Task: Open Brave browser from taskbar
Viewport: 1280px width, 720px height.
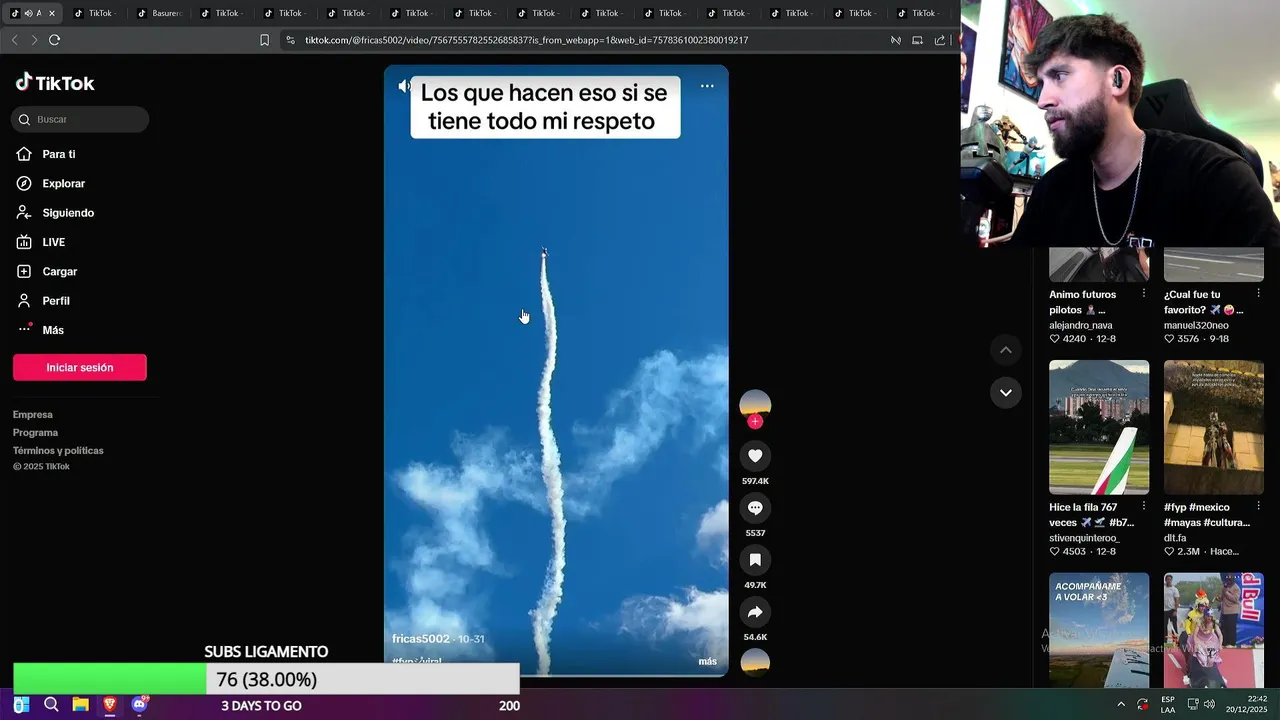Action: (x=110, y=705)
